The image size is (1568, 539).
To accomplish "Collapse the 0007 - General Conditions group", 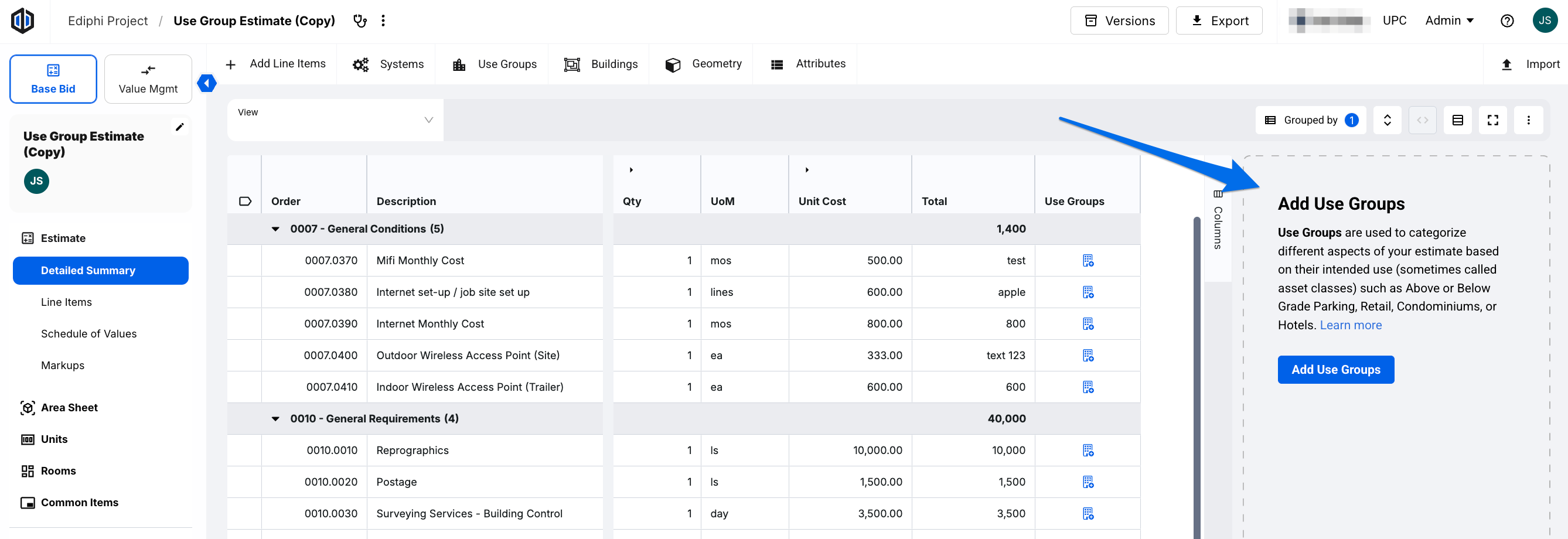I will 275,228.
